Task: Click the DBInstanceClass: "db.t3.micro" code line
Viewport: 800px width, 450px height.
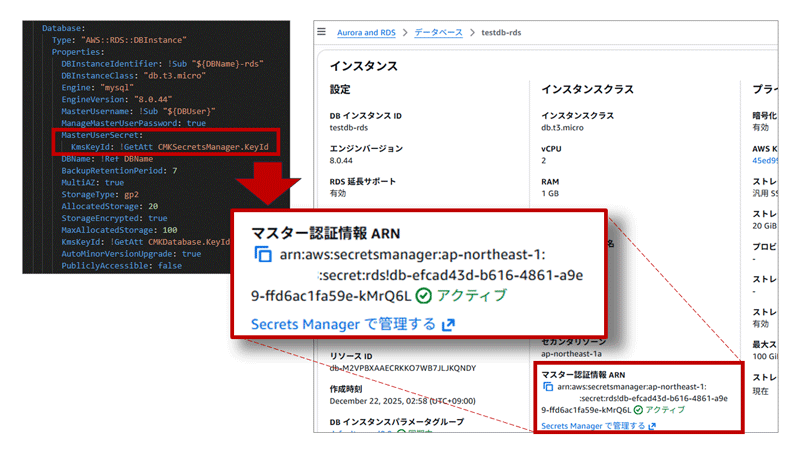Action: coord(133,76)
